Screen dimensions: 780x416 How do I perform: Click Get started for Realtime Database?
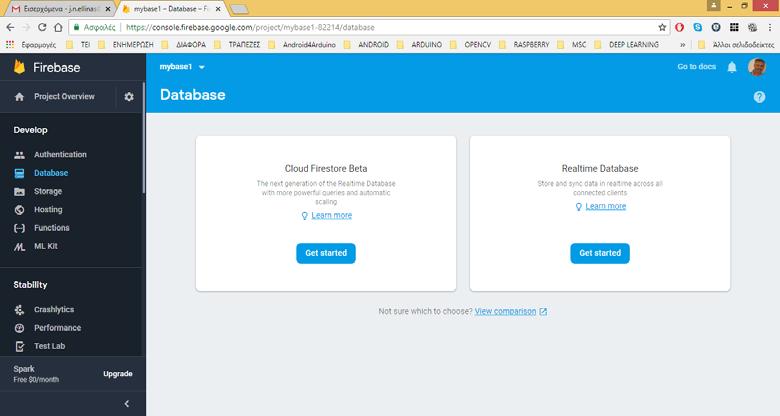600,253
